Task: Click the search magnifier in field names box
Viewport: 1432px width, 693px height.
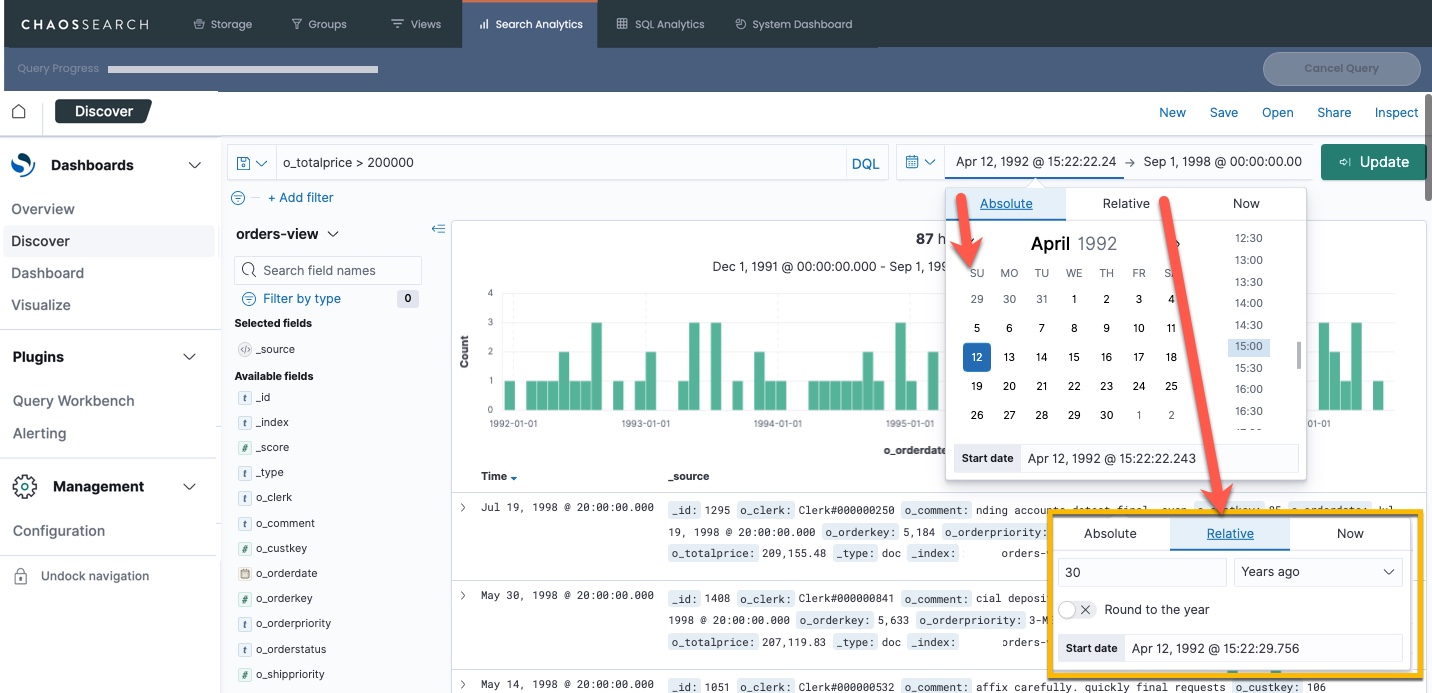Action: point(249,271)
